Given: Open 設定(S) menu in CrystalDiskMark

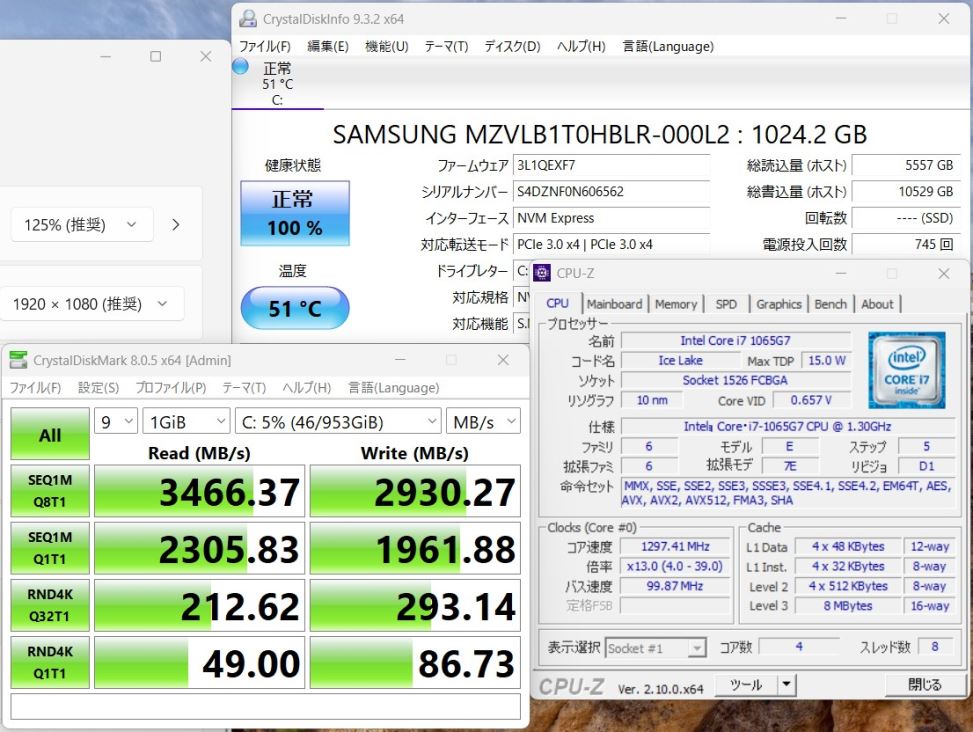Looking at the screenshot, I should coord(98,388).
